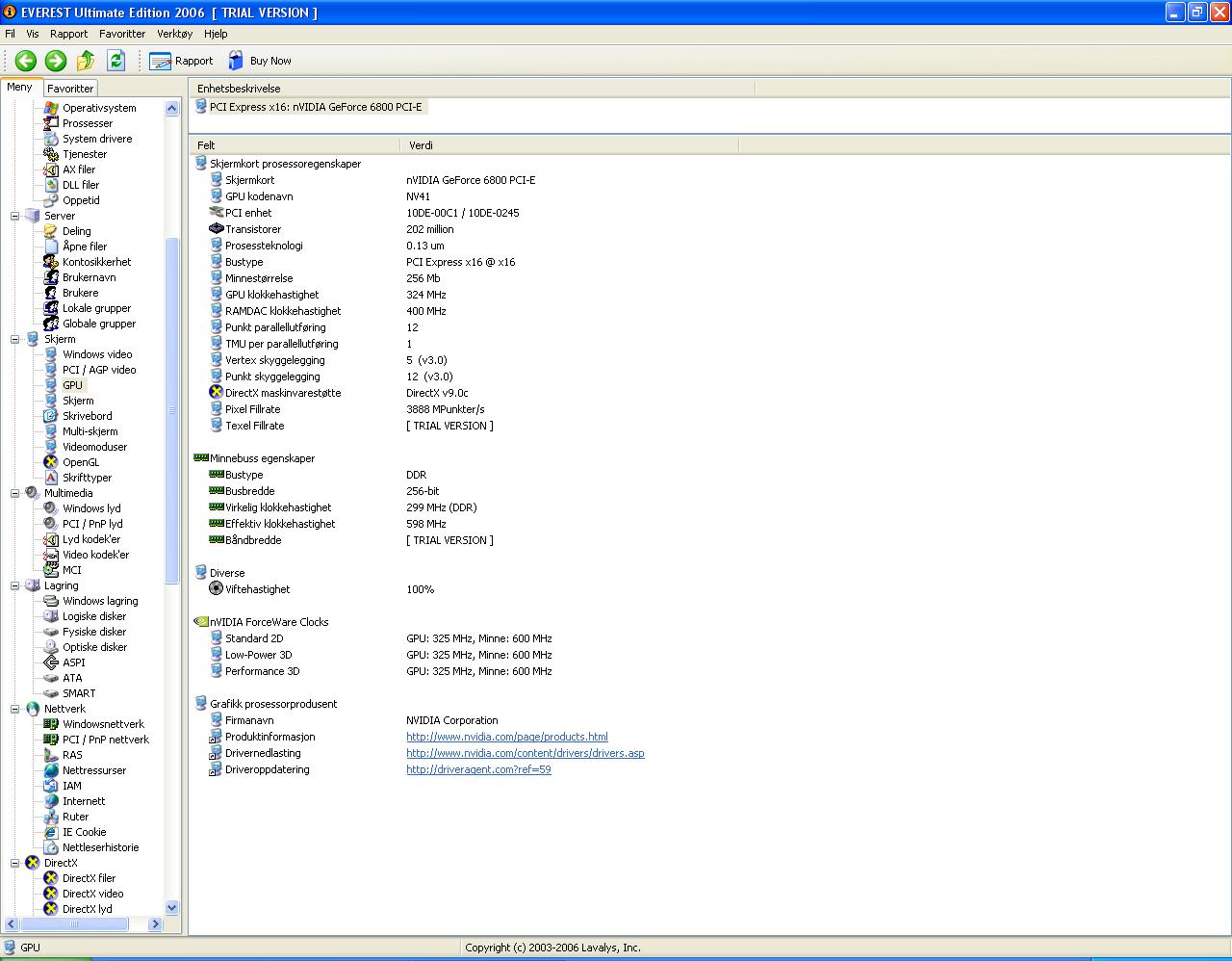
Task: Select the Viftehastighet fan speed row
Action: [321, 589]
